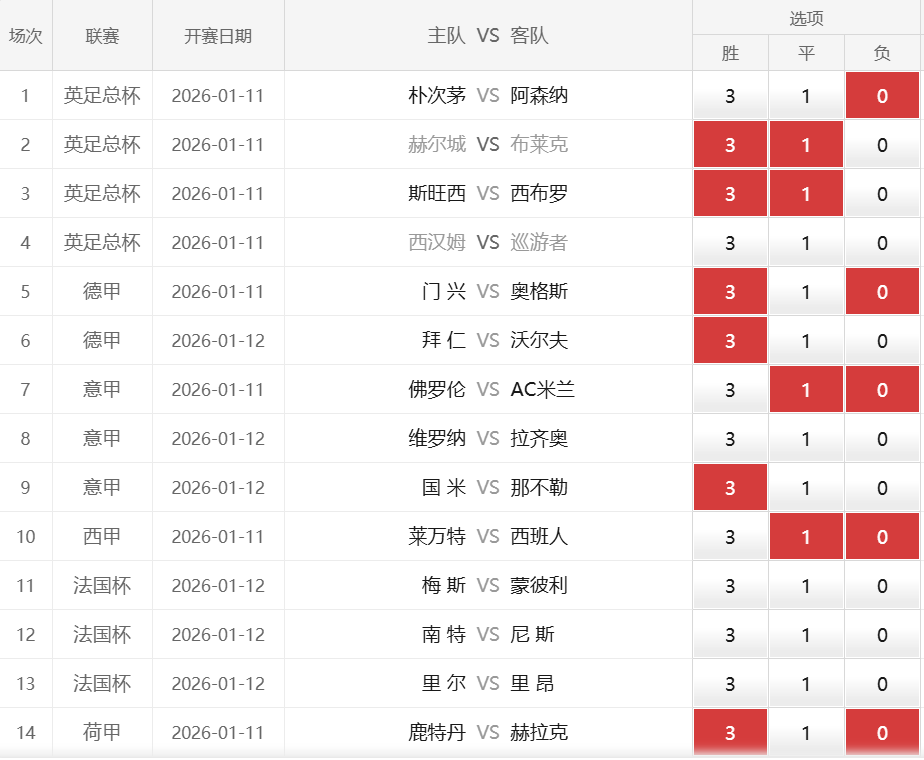
Task: Click the 开赛日期 column header
Action: [218, 32]
